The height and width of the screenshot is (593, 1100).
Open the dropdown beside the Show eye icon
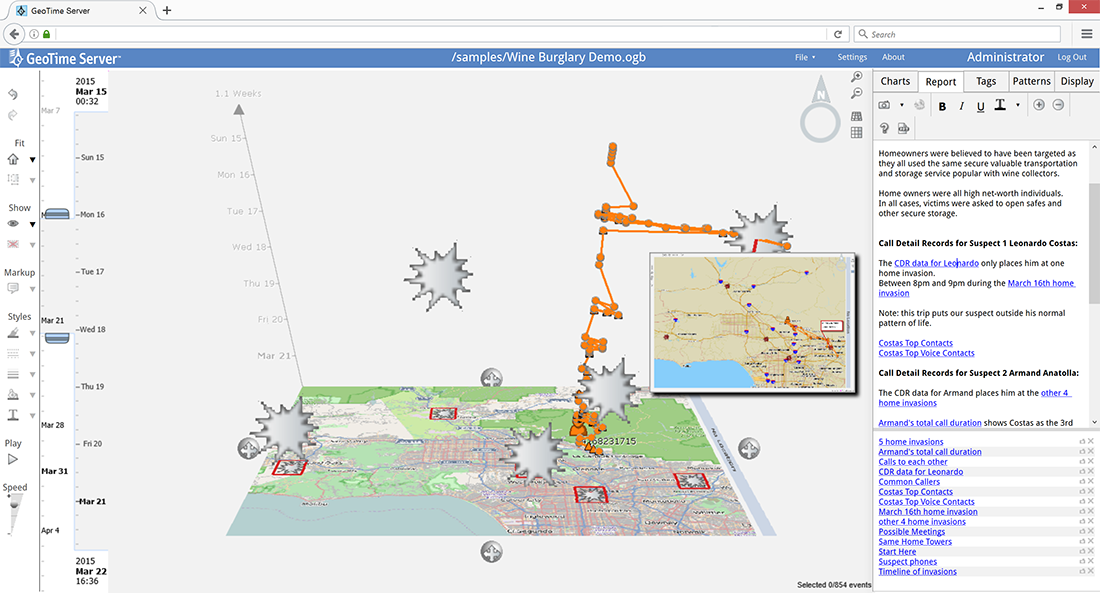pos(32,225)
